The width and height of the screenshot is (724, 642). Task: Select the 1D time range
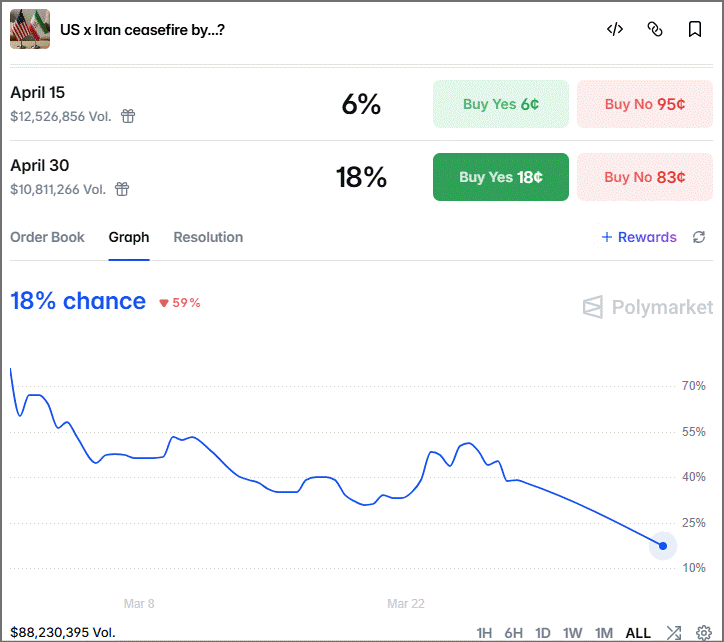click(543, 632)
